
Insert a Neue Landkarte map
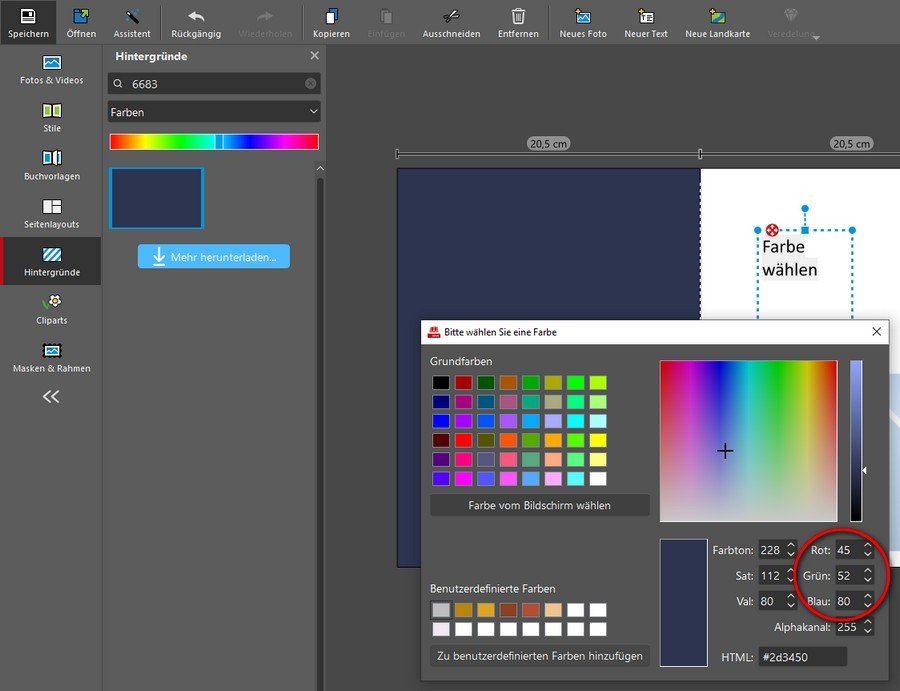click(x=717, y=17)
